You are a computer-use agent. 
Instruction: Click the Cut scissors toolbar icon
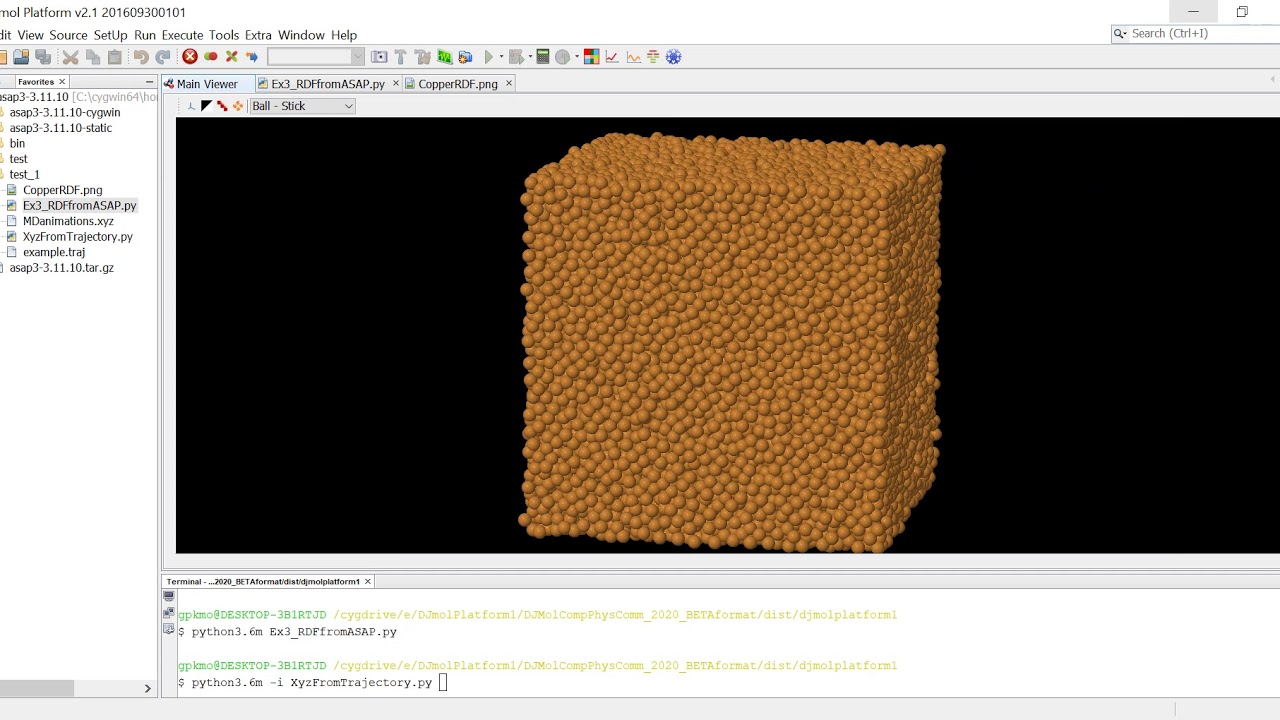[70, 57]
